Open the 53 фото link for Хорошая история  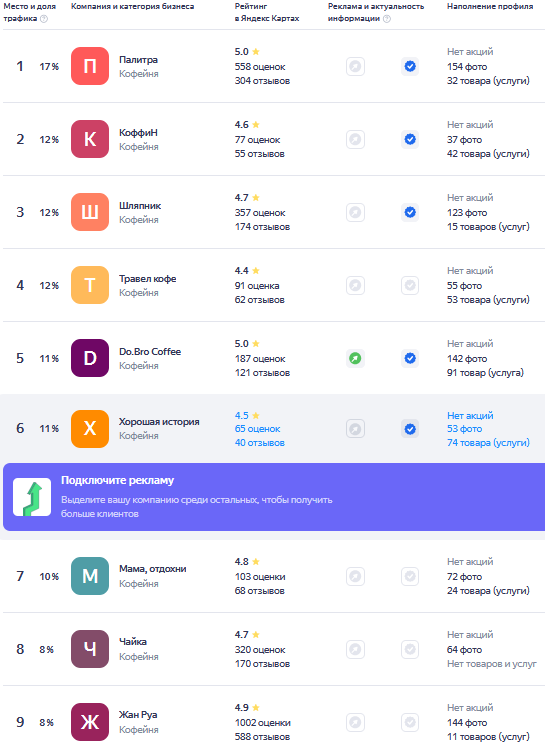tap(464, 429)
